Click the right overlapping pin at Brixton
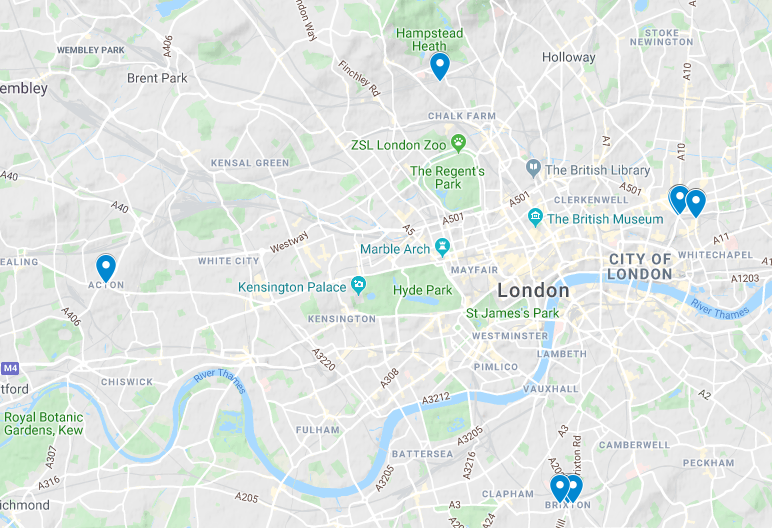This screenshot has height=528, width=772. [576, 488]
